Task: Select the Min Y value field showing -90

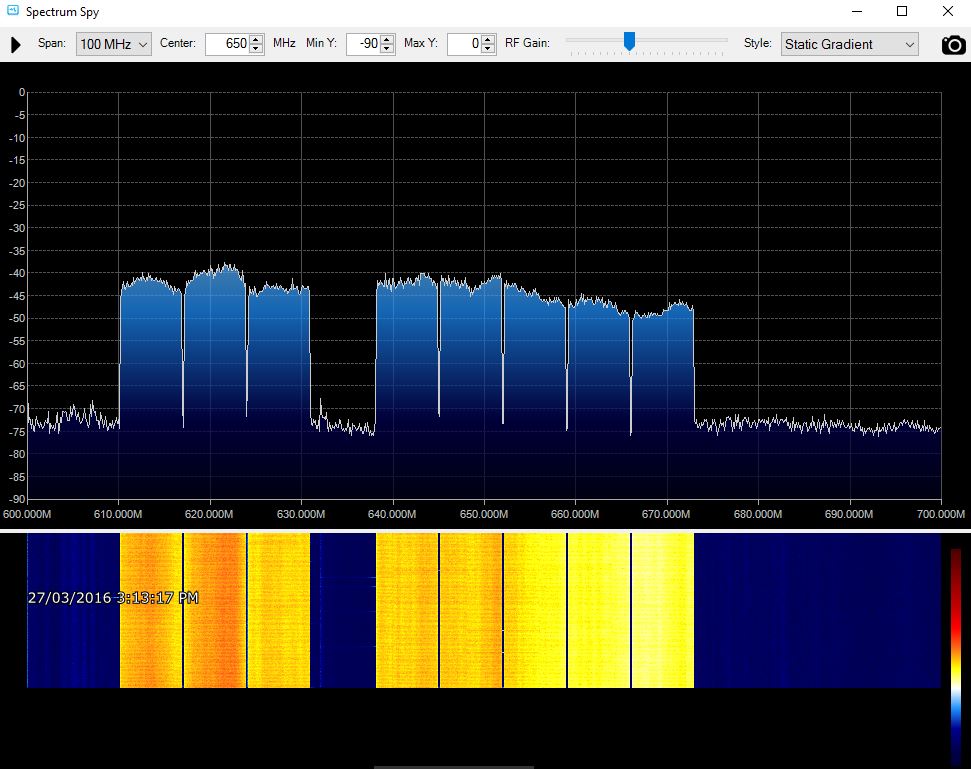Action: (x=365, y=44)
